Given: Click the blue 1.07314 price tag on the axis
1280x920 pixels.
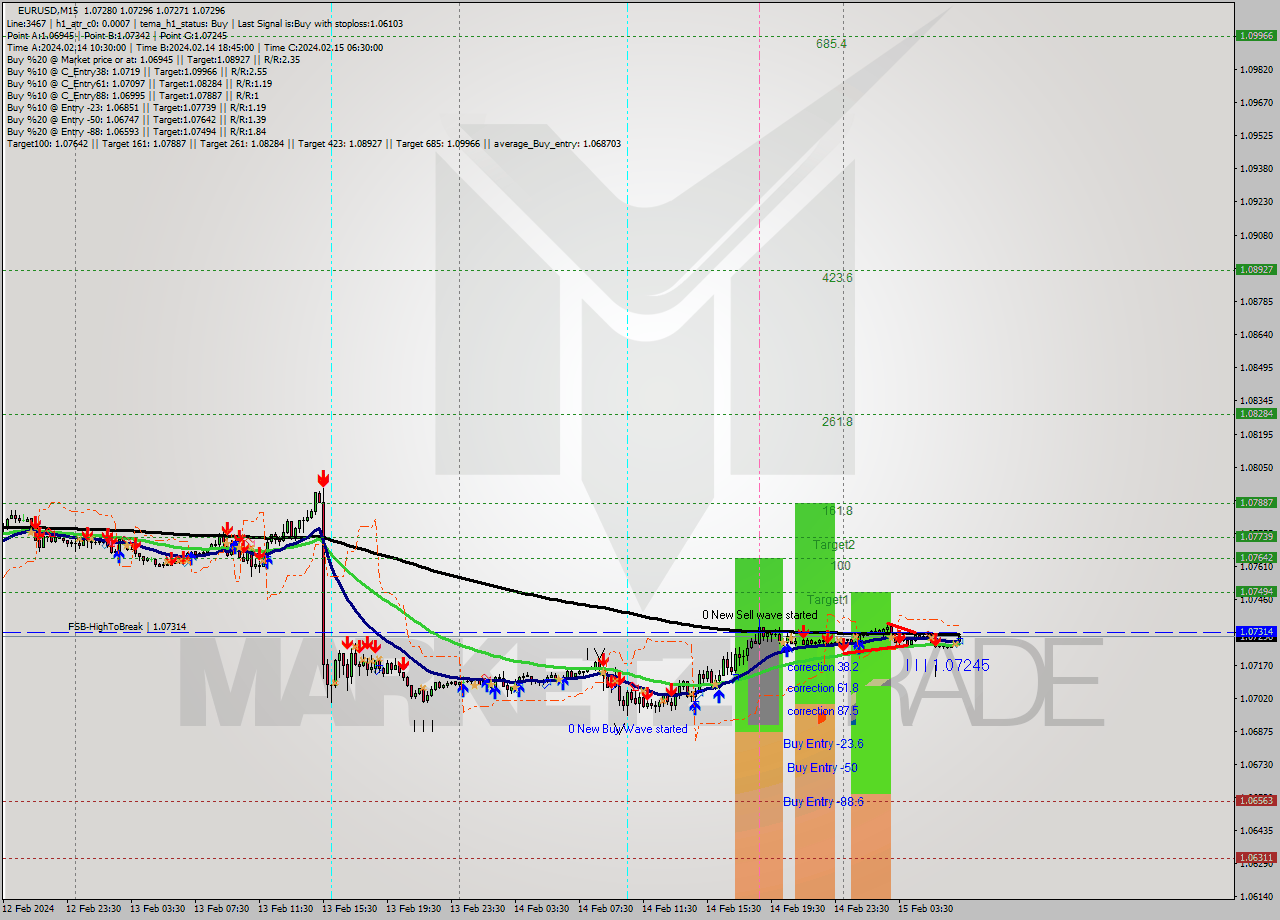Looking at the screenshot, I should pos(1256,632).
